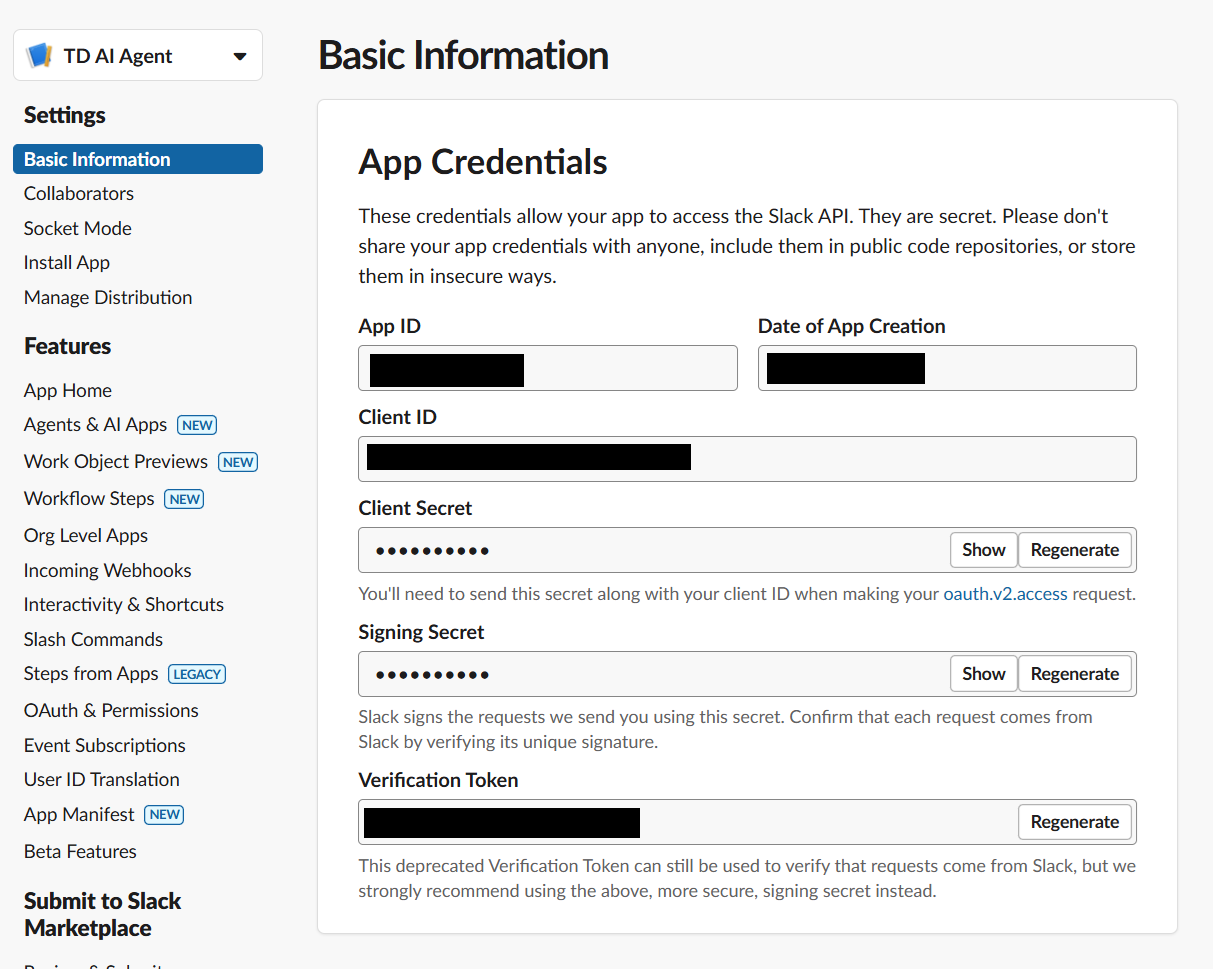Open App Home feature

(x=68, y=390)
